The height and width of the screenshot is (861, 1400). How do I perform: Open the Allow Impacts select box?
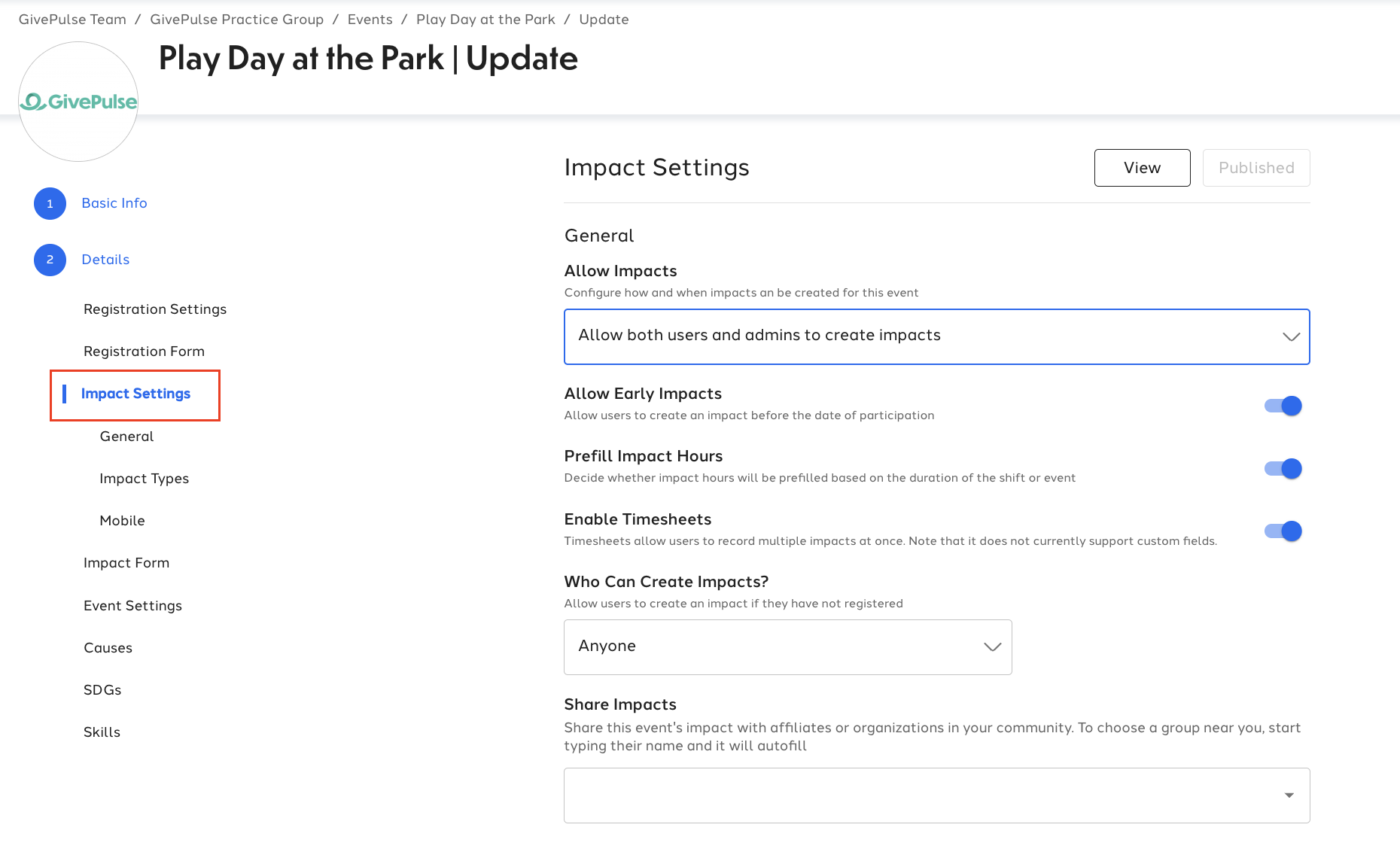click(x=937, y=336)
